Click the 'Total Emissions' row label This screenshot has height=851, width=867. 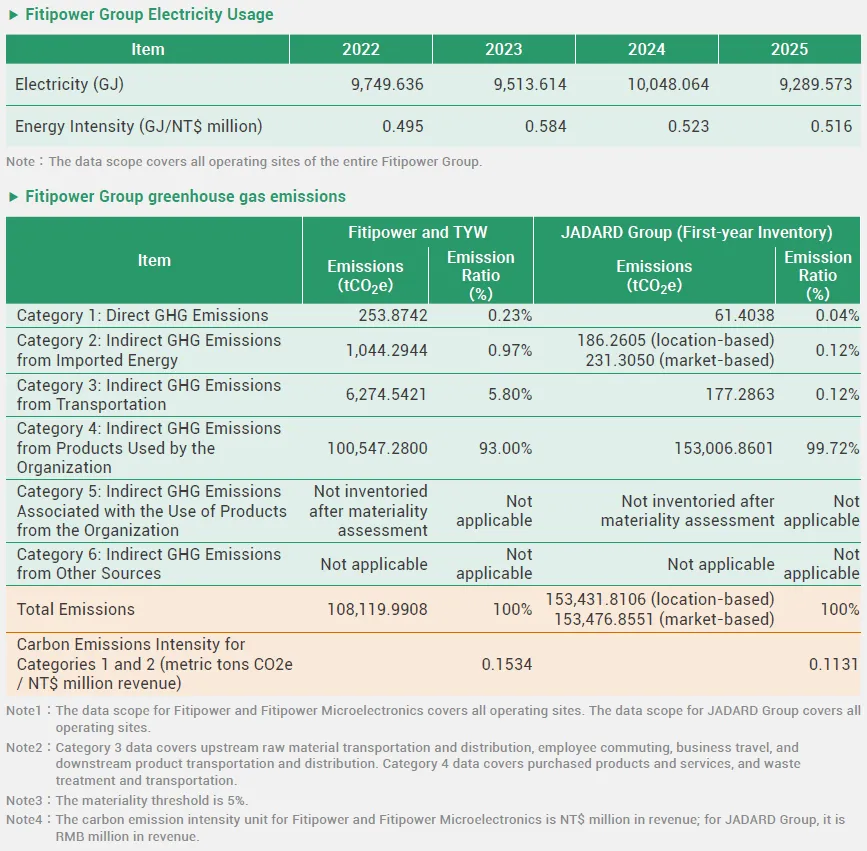(x=76, y=609)
